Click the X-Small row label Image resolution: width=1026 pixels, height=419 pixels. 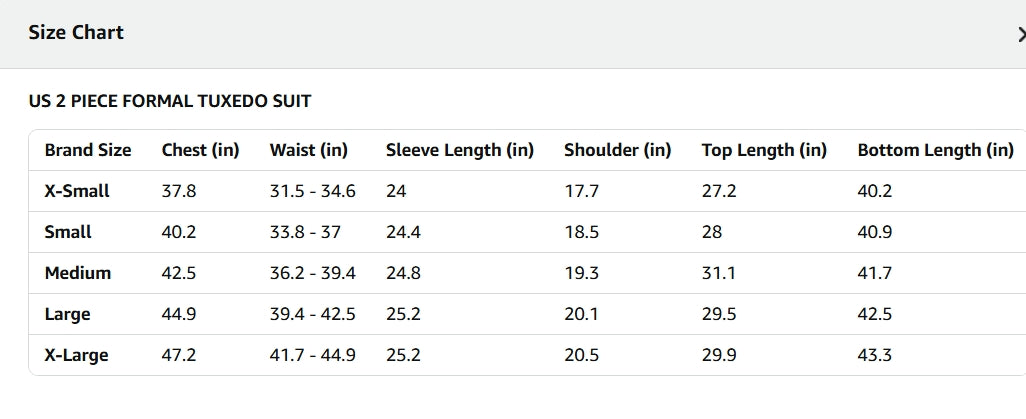coord(77,191)
